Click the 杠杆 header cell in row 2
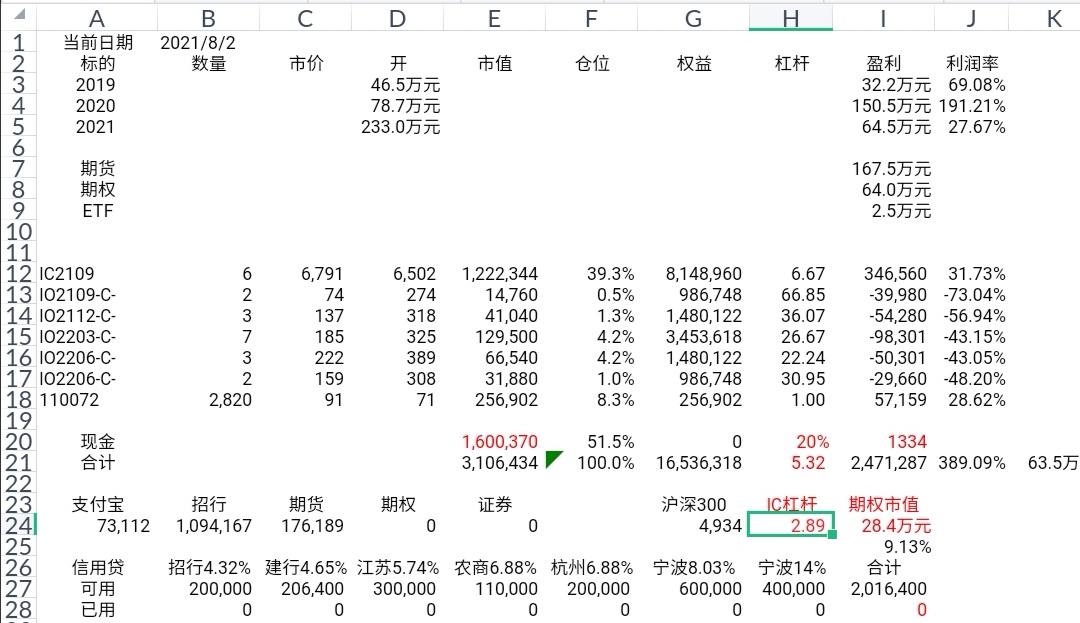The width and height of the screenshot is (1080, 623). click(x=791, y=64)
